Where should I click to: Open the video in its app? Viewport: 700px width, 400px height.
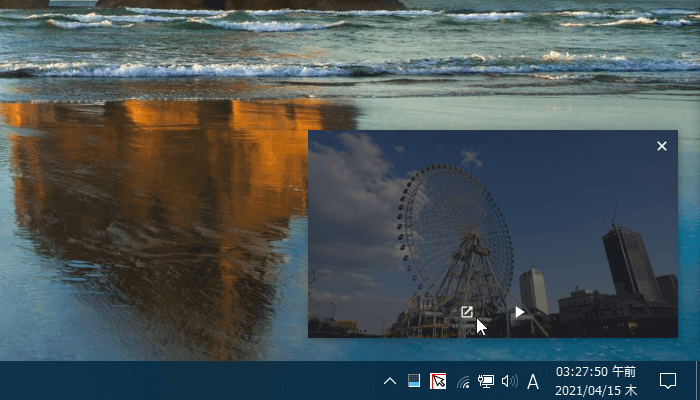coord(467,312)
